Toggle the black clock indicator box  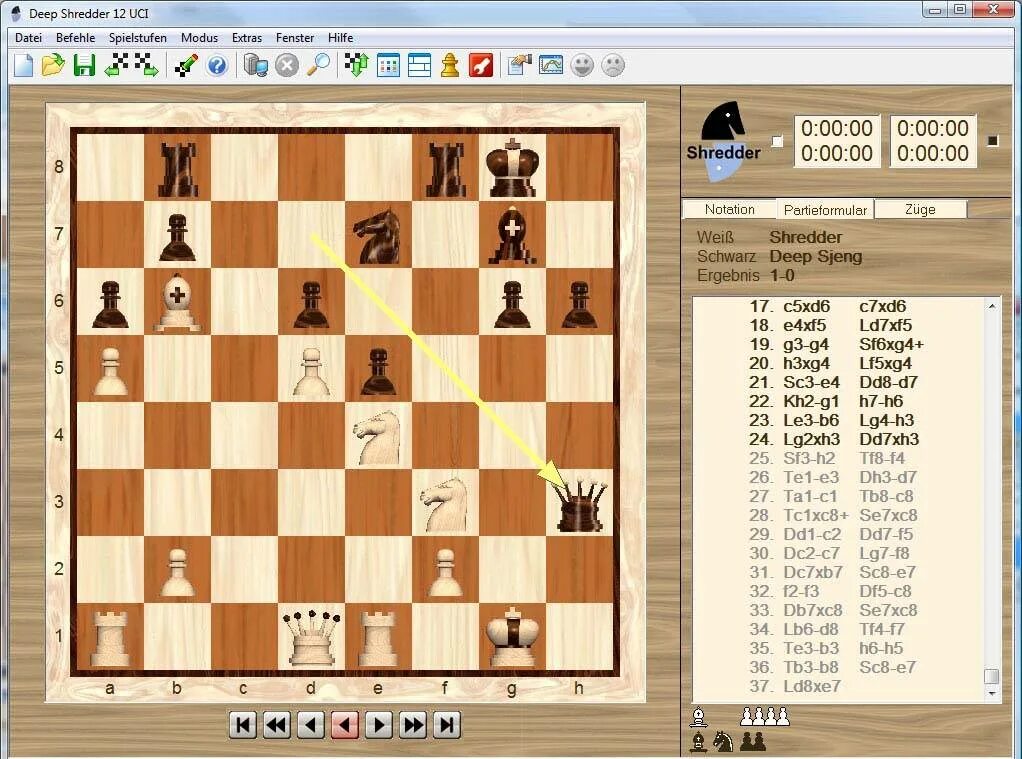993,141
